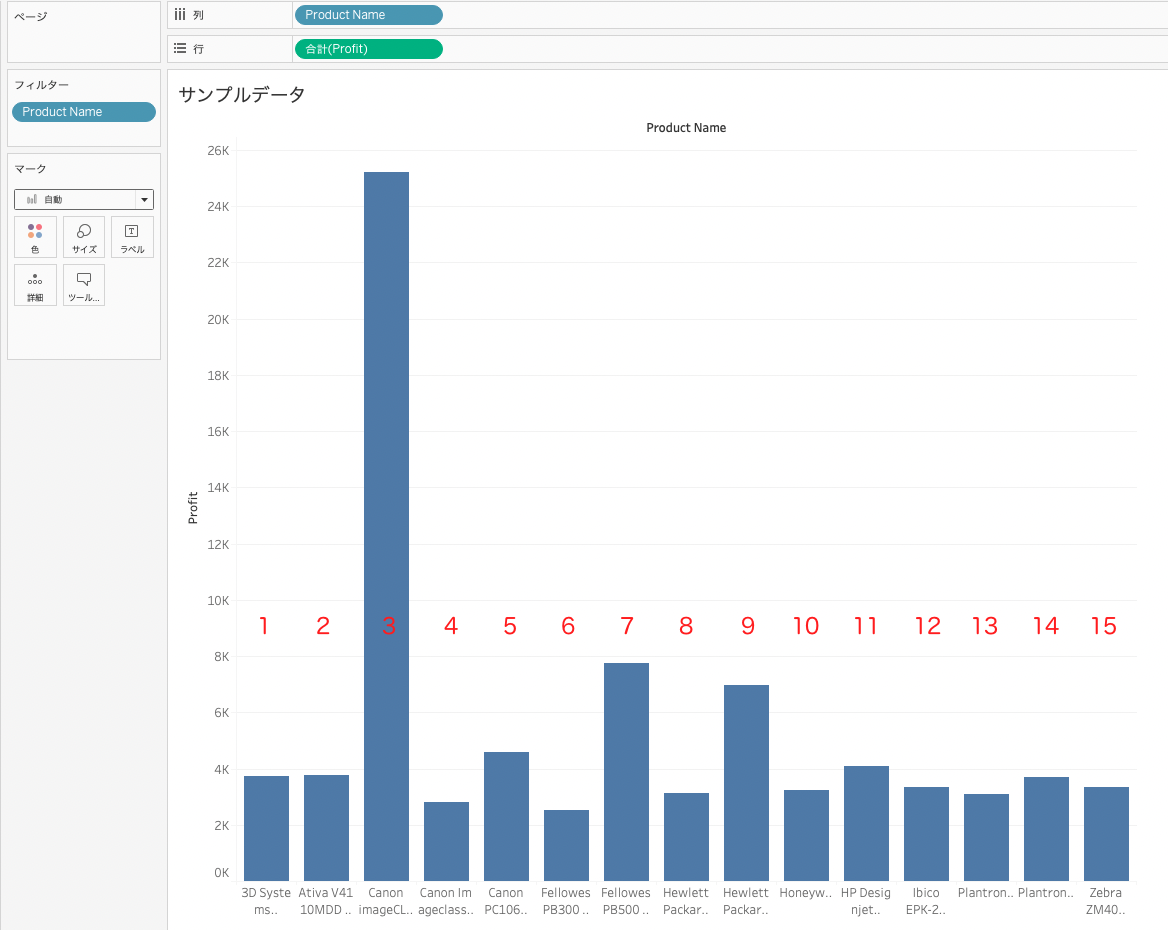
Task: Click the Fellowes PB500.. axis label
Action: click(x=626, y=901)
